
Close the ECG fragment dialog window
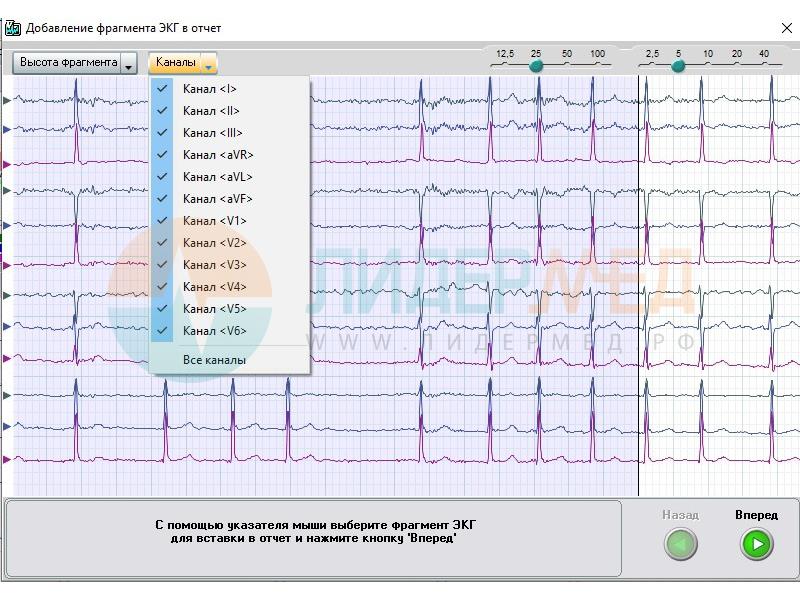click(x=785, y=28)
